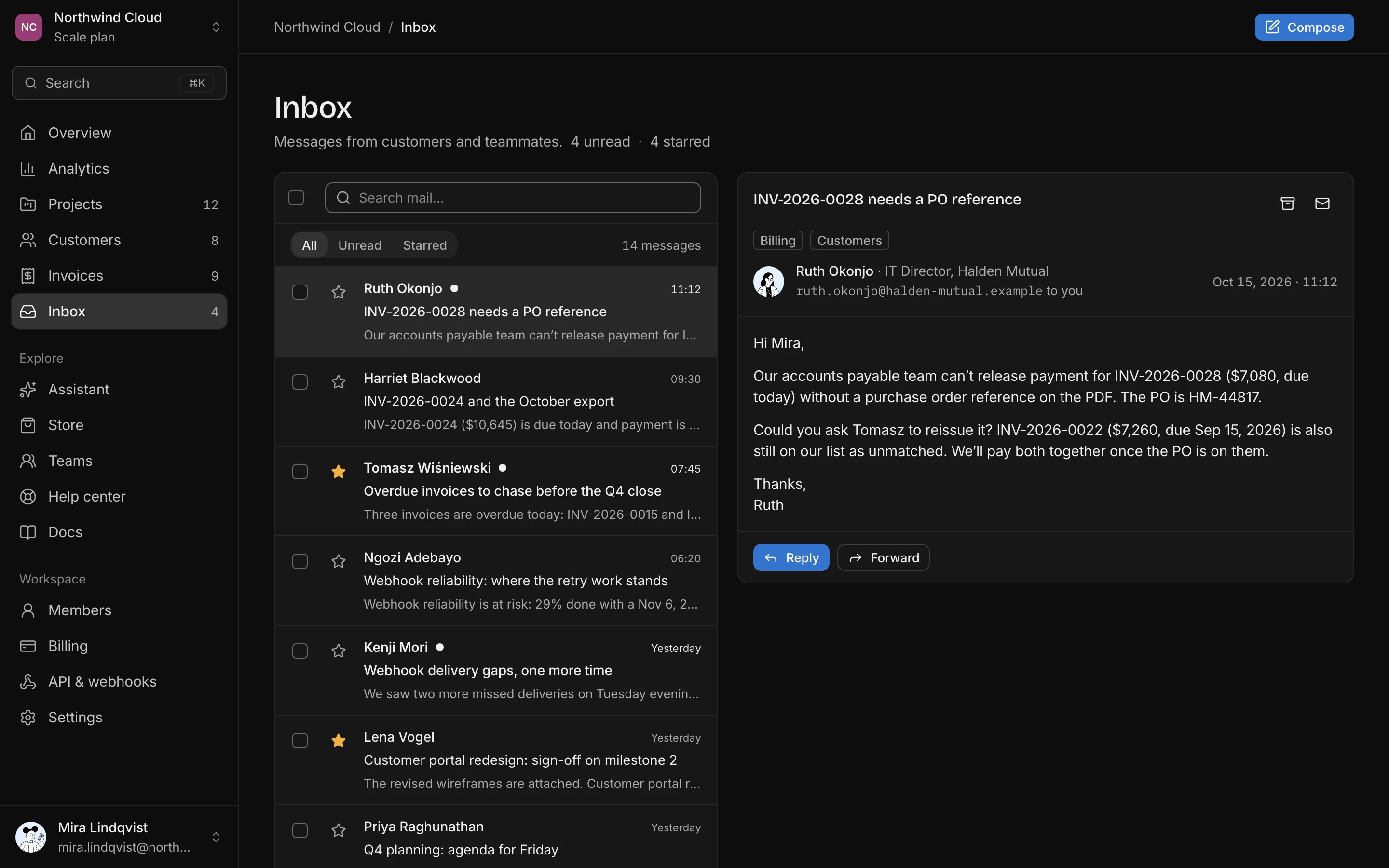The width and height of the screenshot is (1389, 868).
Task: Show only Starred messages
Action: tap(425, 245)
